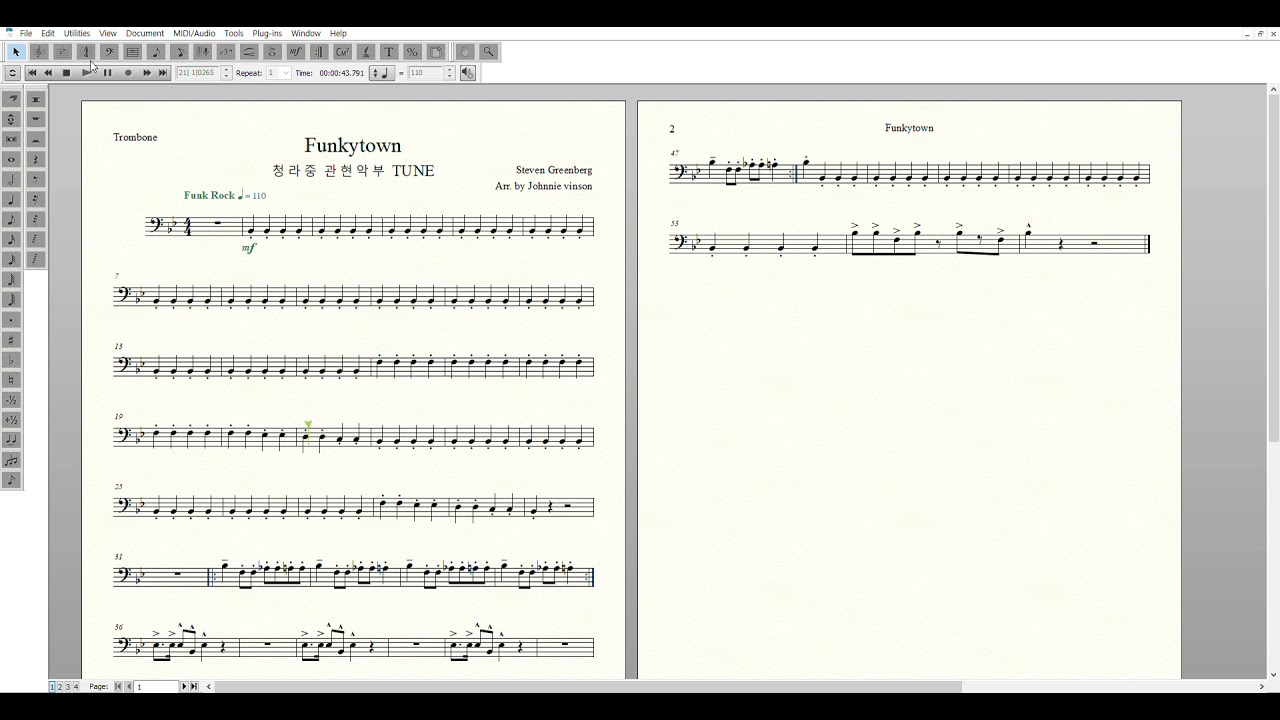Pause playback
The width and height of the screenshot is (1280, 720).
(107, 72)
